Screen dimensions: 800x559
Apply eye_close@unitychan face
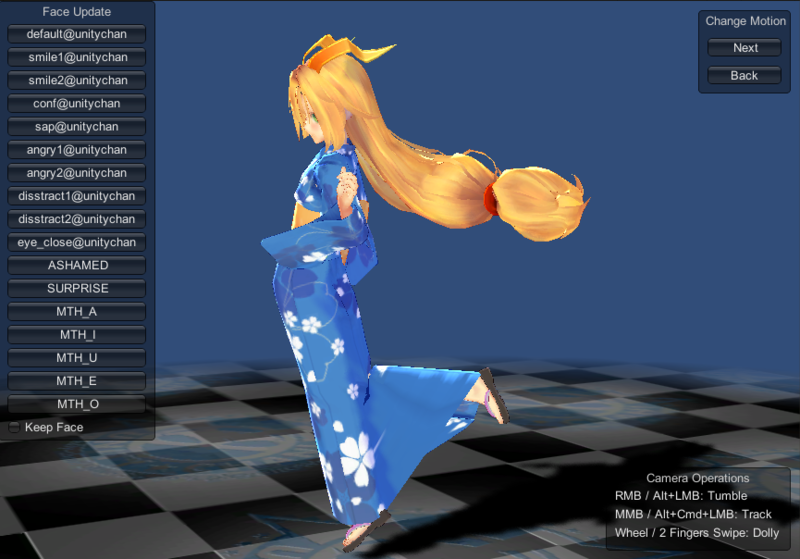pos(77,242)
